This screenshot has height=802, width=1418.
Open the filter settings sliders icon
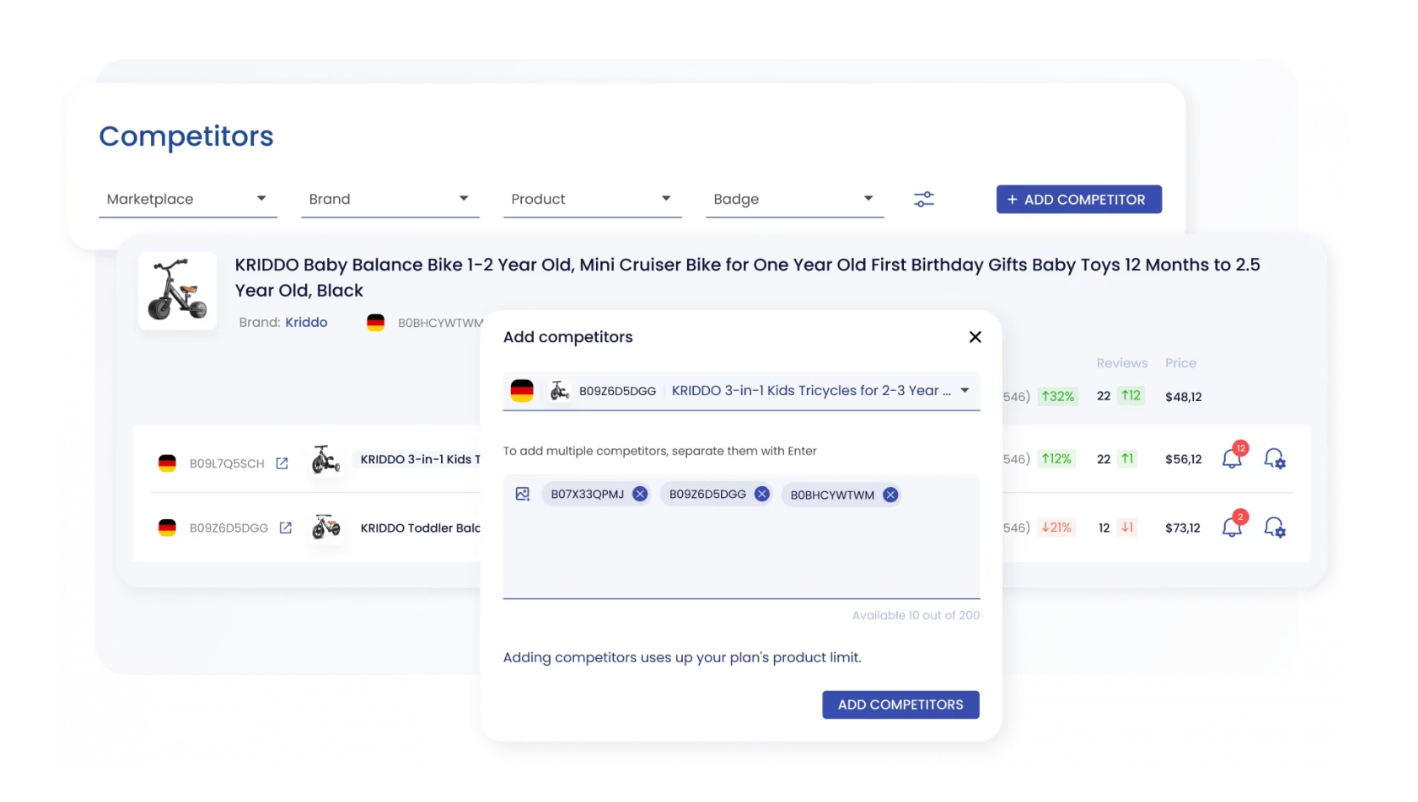tap(924, 200)
